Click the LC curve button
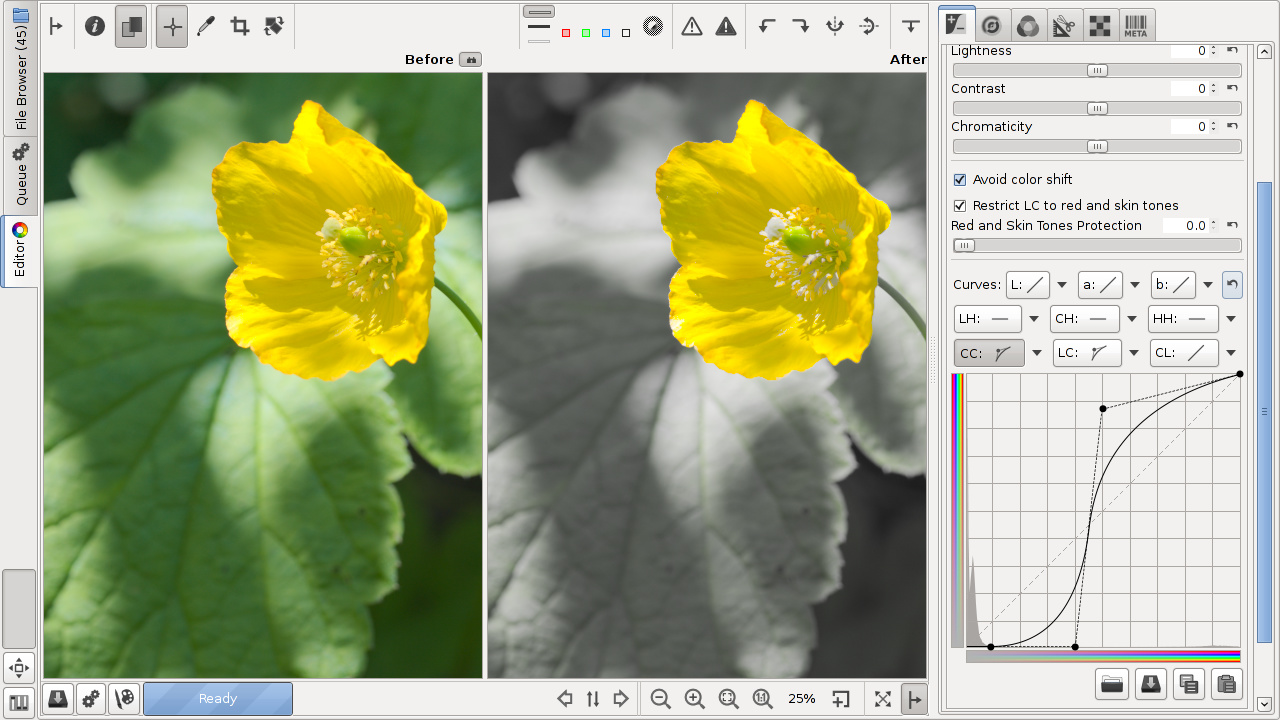1280x720 pixels. pos(1085,353)
